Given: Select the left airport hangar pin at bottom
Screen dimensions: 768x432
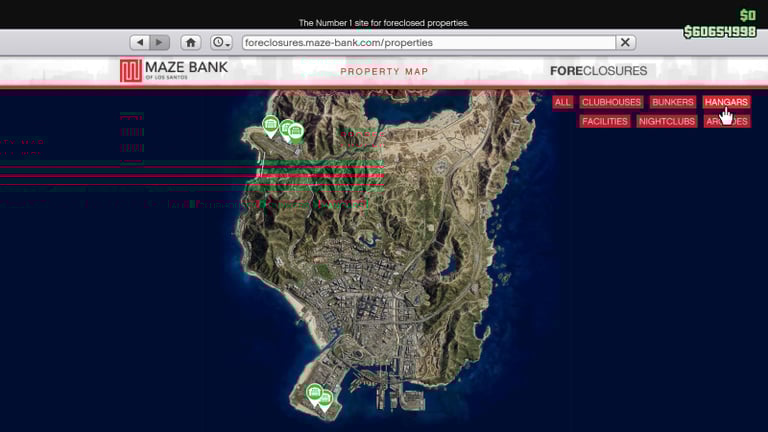Looking at the screenshot, I should [x=313, y=393].
